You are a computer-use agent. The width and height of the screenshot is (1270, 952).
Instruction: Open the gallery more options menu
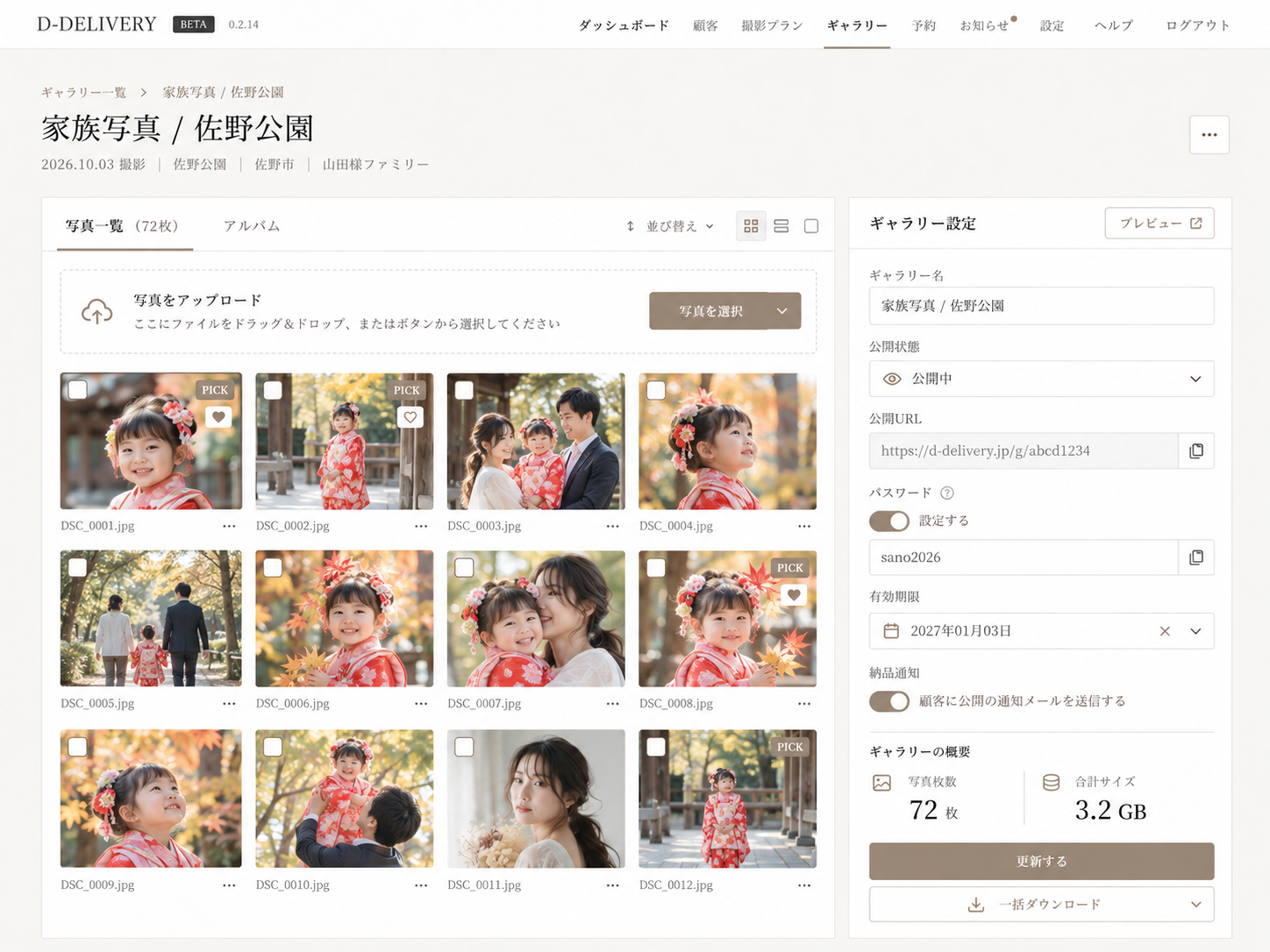(x=1209, y=135)
